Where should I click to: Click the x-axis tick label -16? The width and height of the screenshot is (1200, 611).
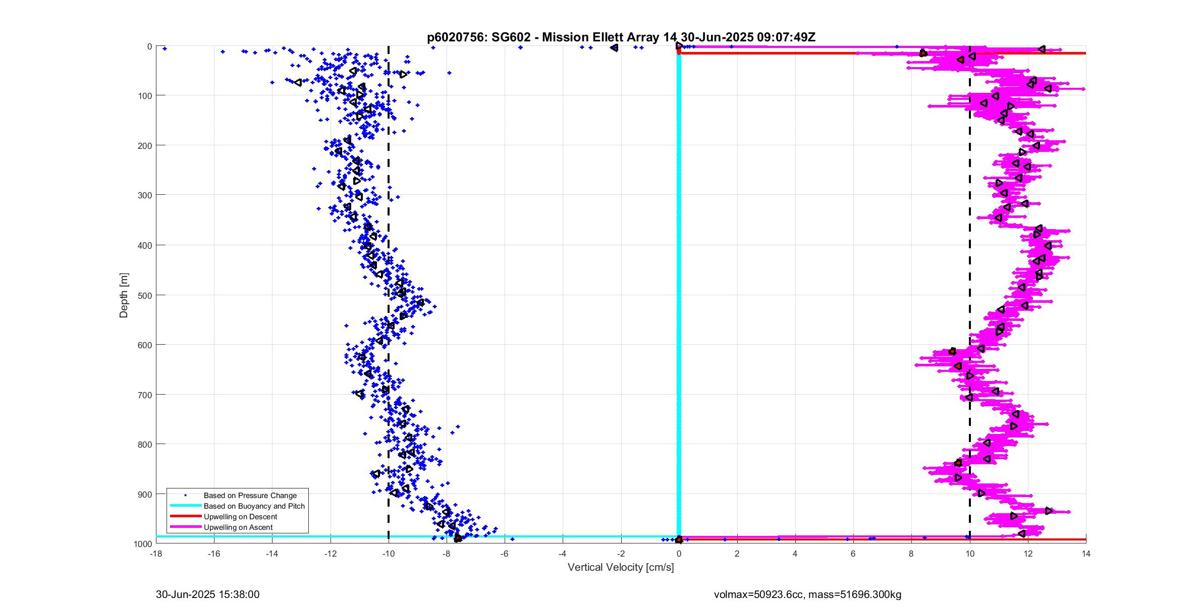214,553
